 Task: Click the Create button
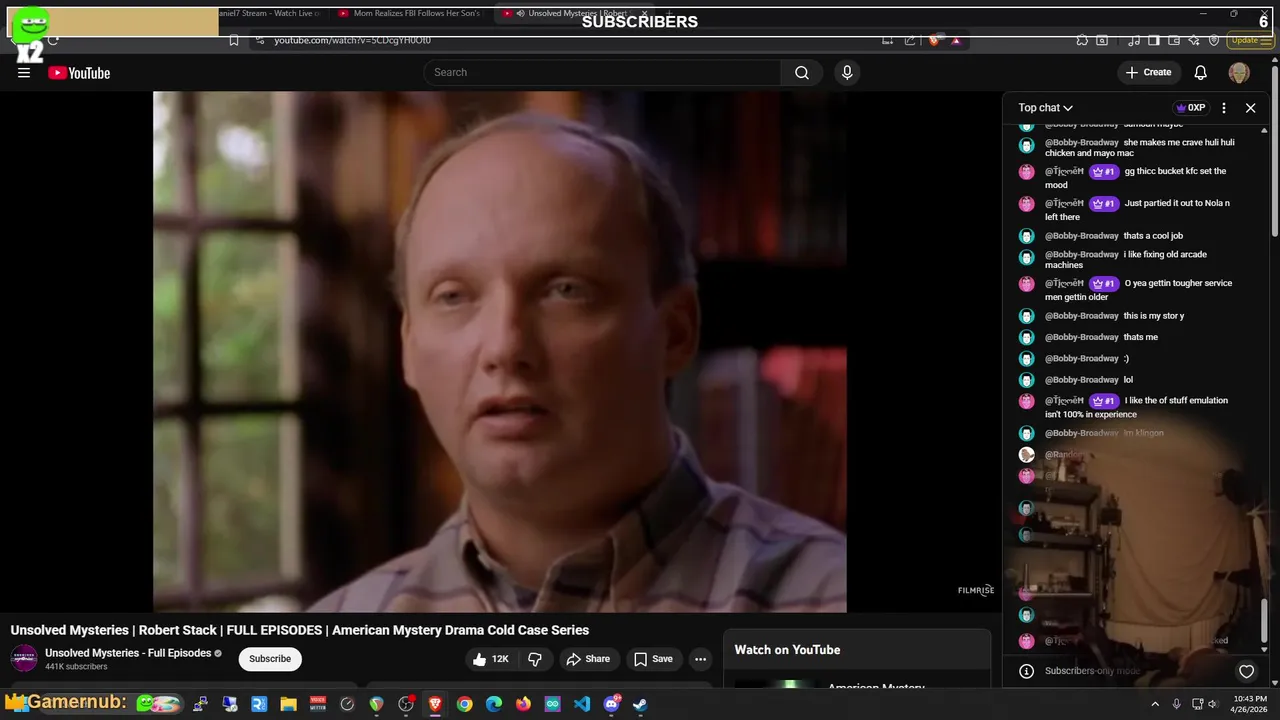1148,72
